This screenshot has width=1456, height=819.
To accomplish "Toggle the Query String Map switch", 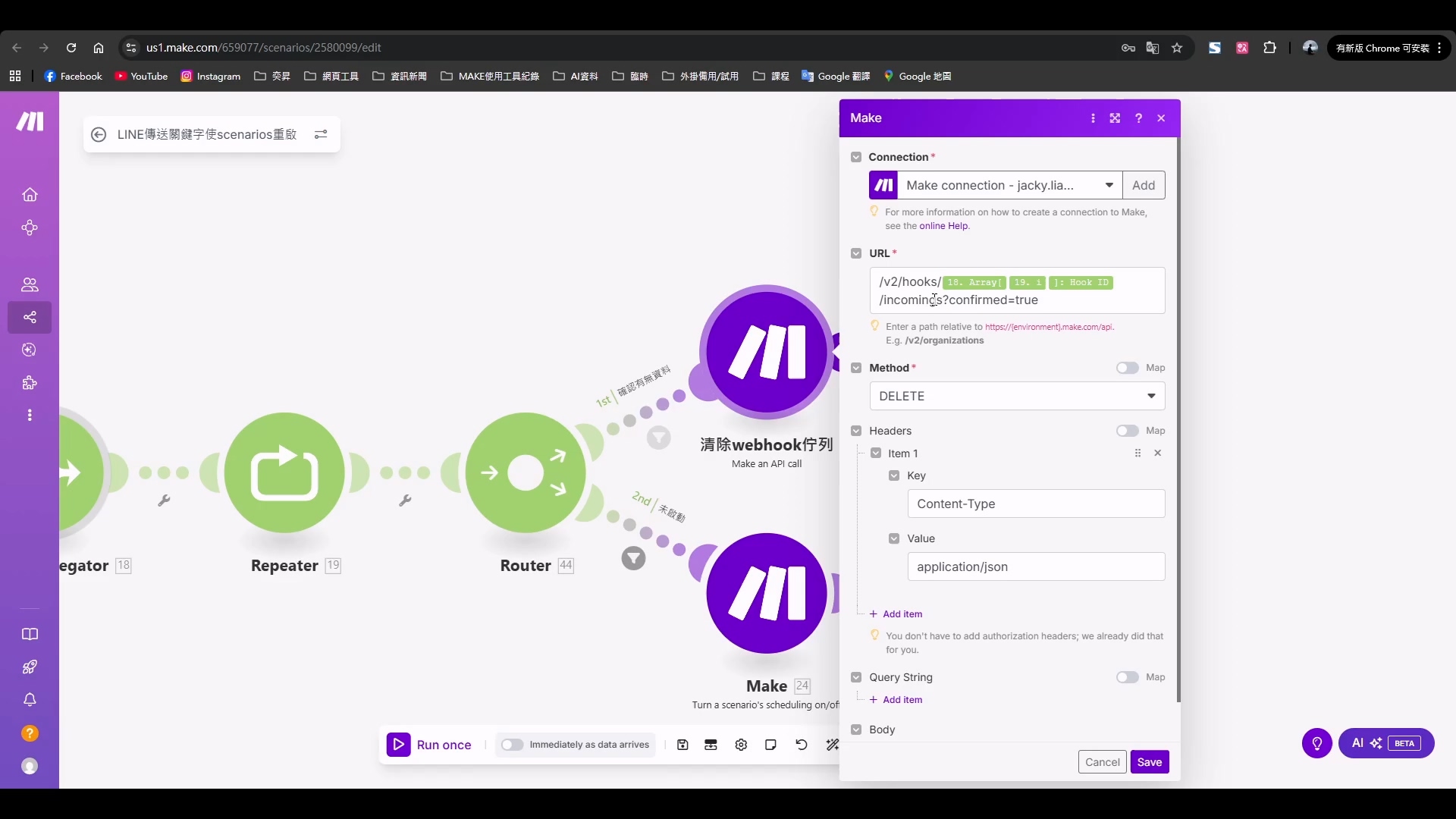I will coord(1127,677).
